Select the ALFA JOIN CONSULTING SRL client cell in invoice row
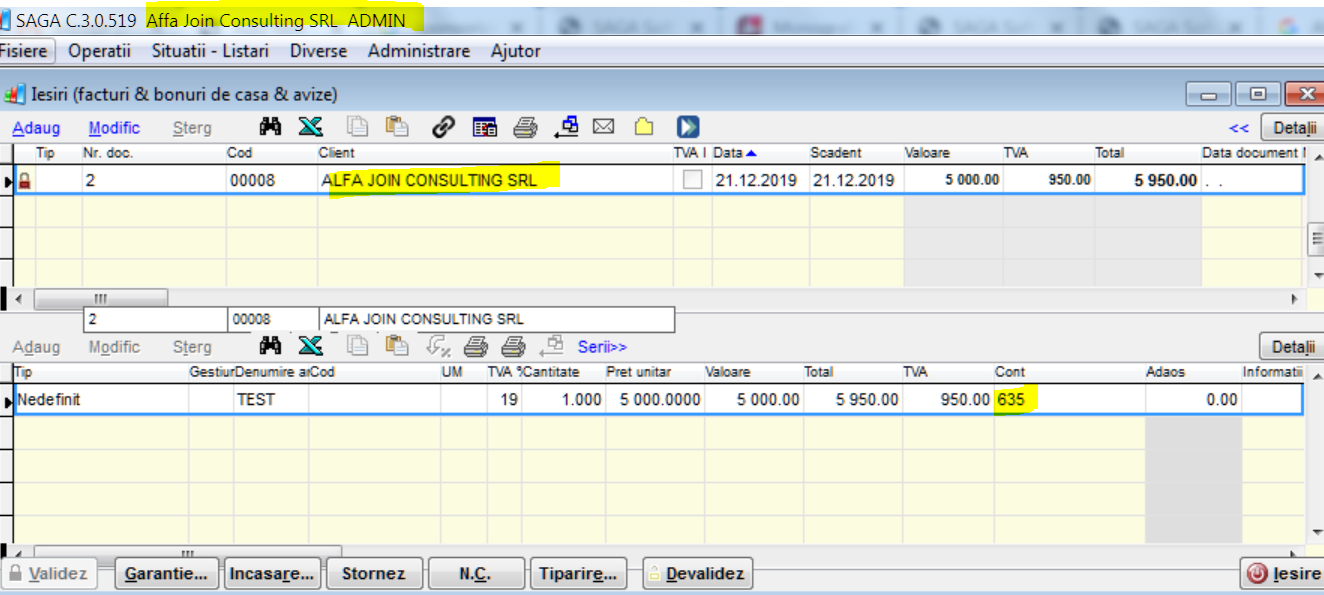The image size is (1324, 595). point(494,180)
